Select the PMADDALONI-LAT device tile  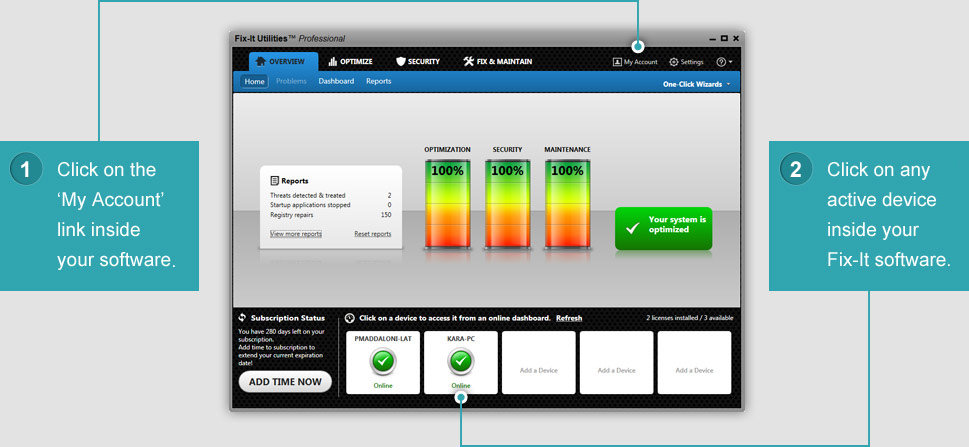383,362
